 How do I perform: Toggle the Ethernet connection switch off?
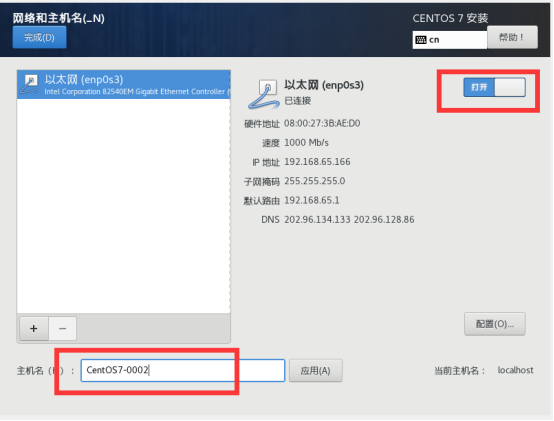click(494, 87)
